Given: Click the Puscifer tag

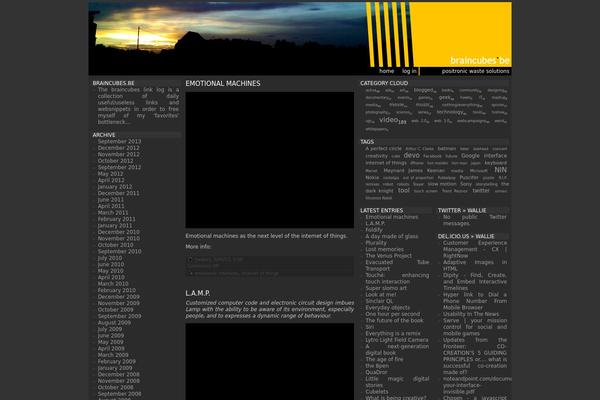Looking at the screenshot, I should tap(469, 177).
